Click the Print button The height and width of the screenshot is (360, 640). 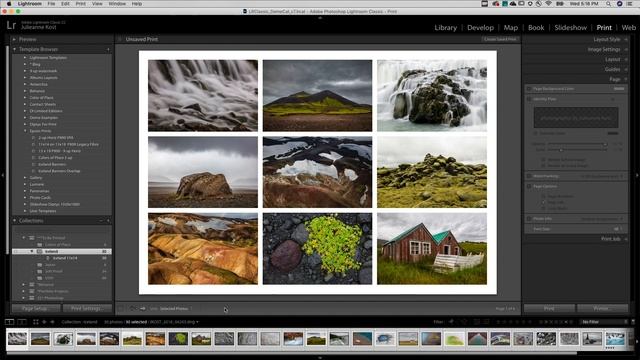(549, 309)
